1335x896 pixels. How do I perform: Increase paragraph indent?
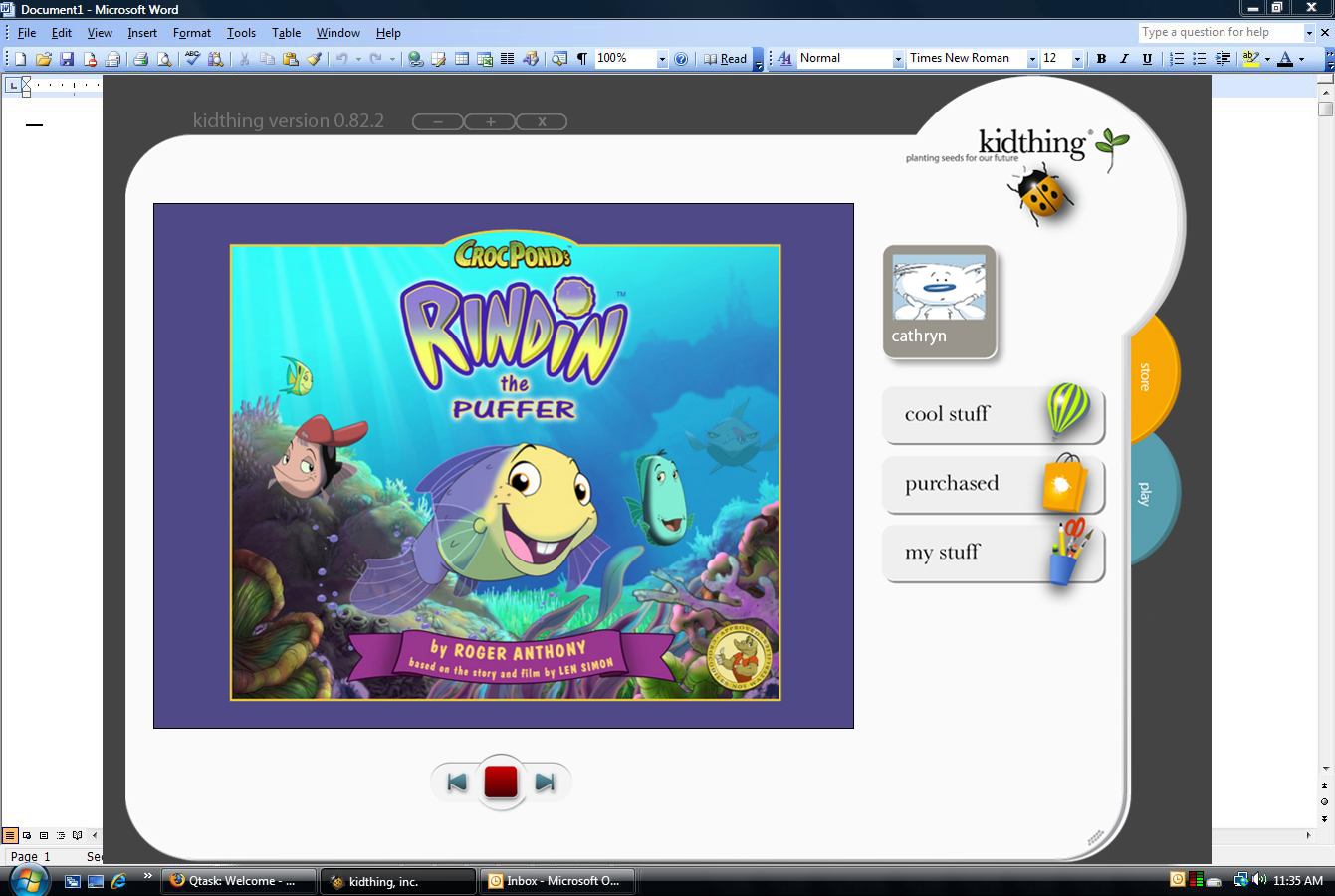click(x=1224, y=59)
